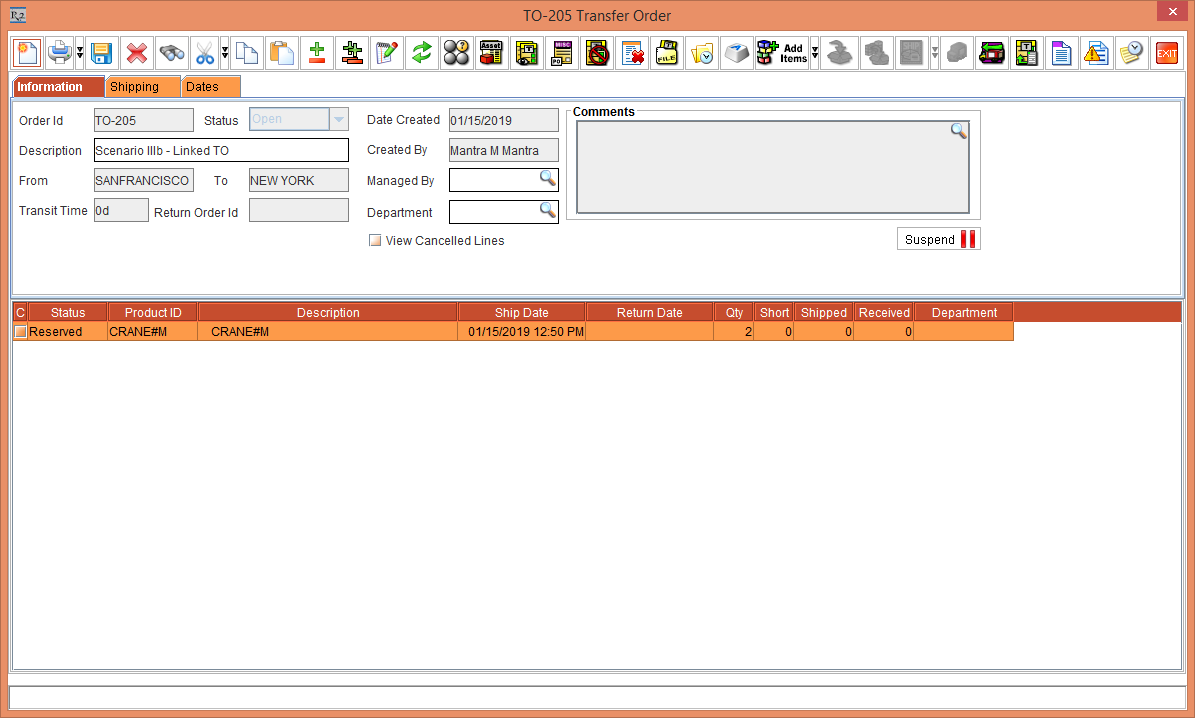Click the New document toolbar icon
The image size is (1195, 718).
point(27,53)
